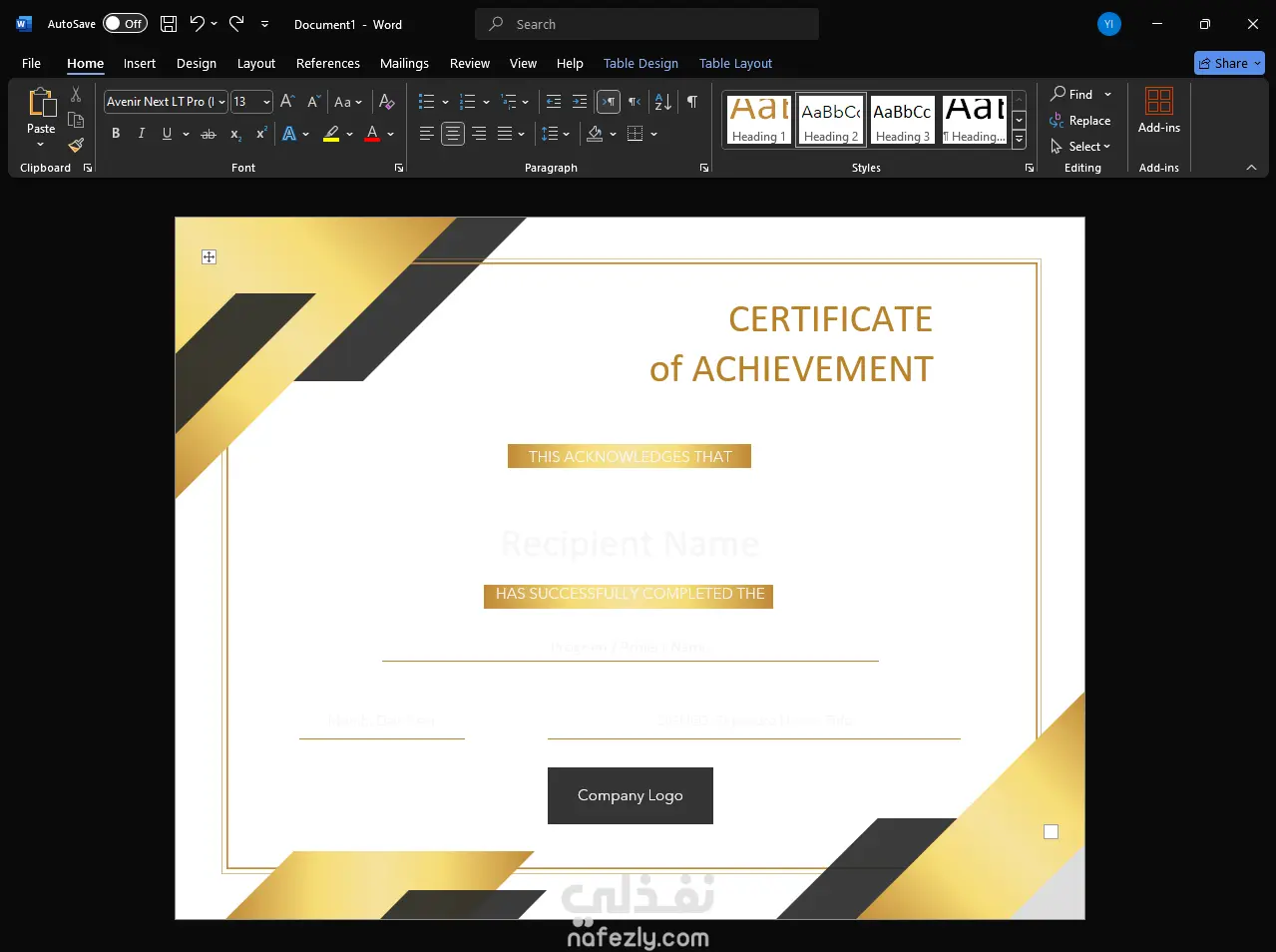Switch to the Insert tab
Viewport: 1276px width, 952px height.
point(140,63)
